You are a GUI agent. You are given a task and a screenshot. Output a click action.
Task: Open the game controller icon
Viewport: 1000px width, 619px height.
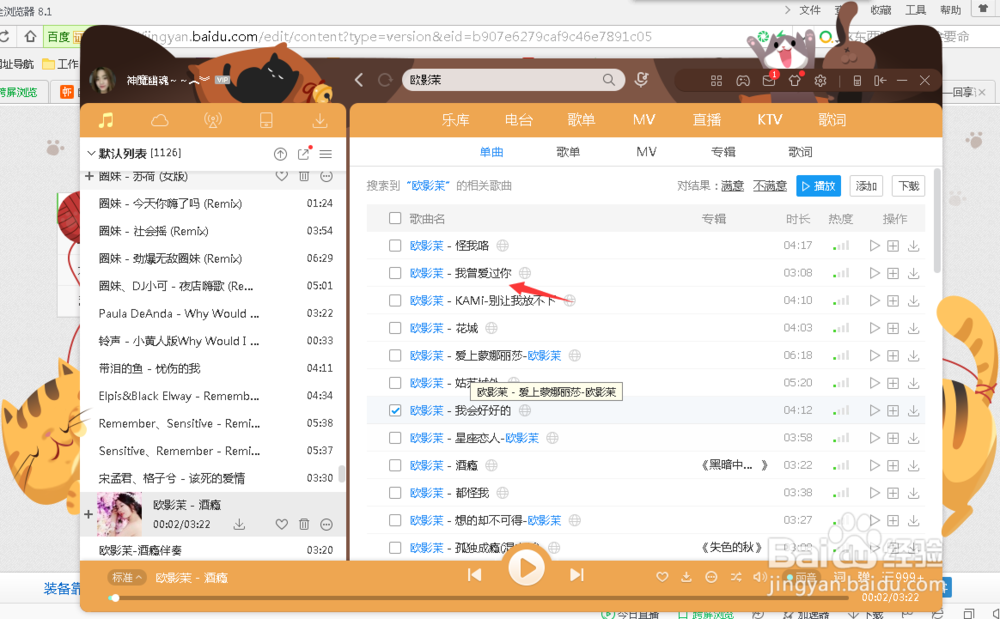pyautogui.click(x=743, y=80)
